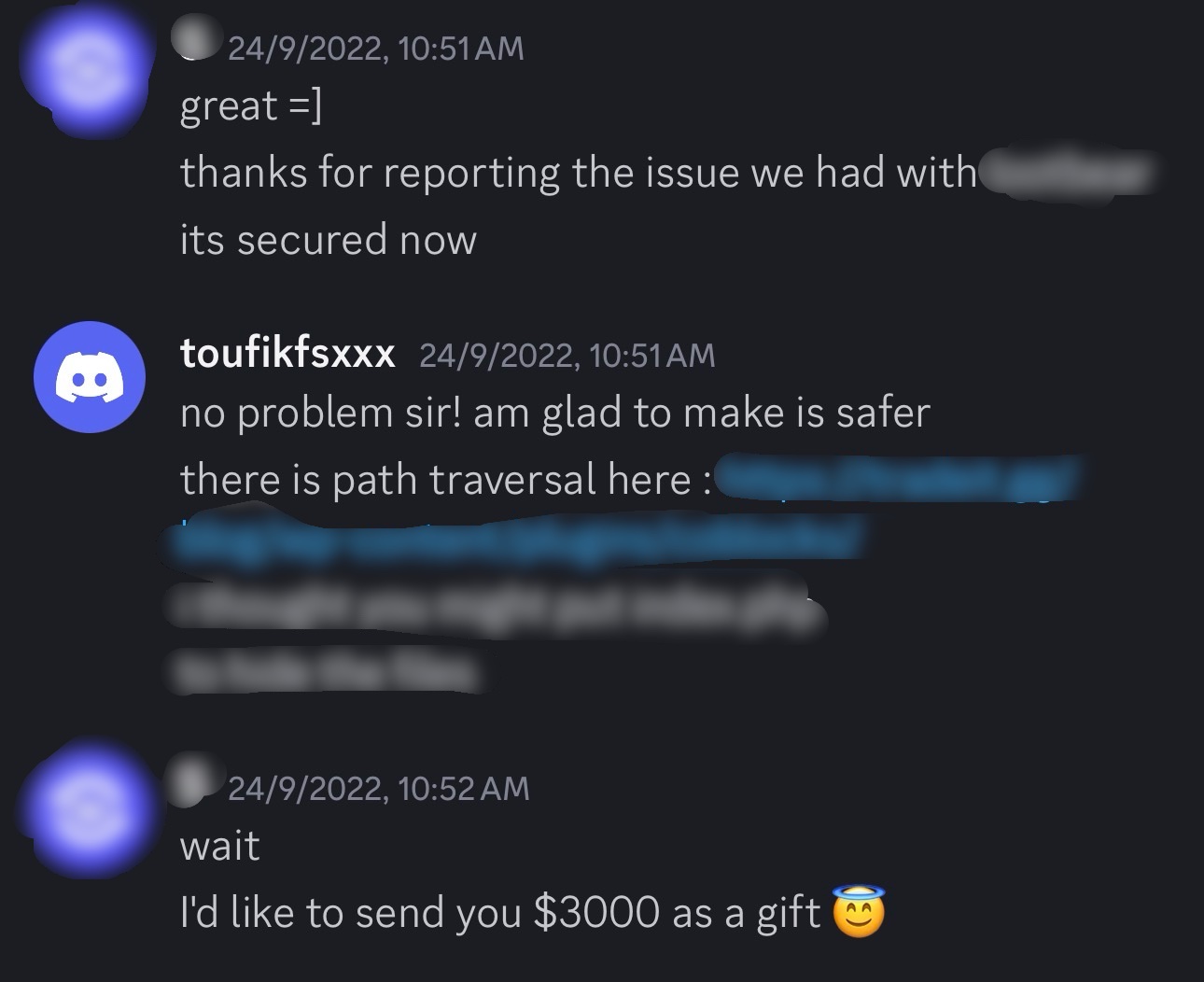Viewport: 1204px width, 982px height.
Task: Click toufikfsxxx's Discord logo avatar
Action: 90,377
